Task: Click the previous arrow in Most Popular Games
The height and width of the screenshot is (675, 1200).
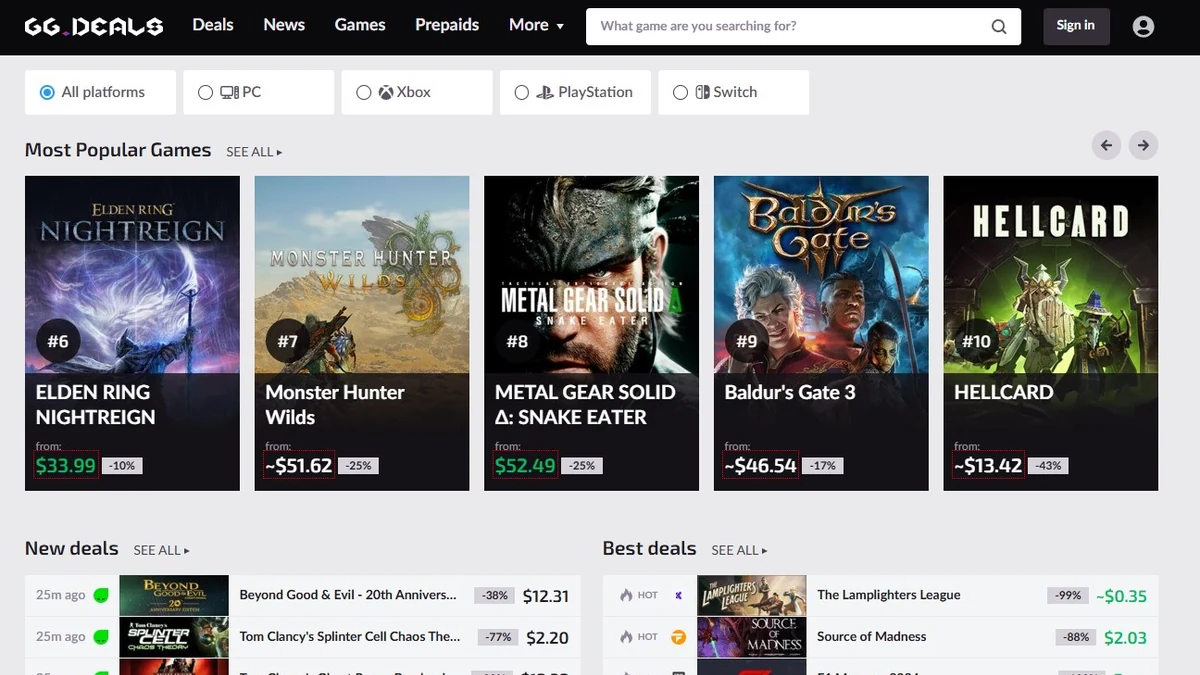Action: [1106, 145]
